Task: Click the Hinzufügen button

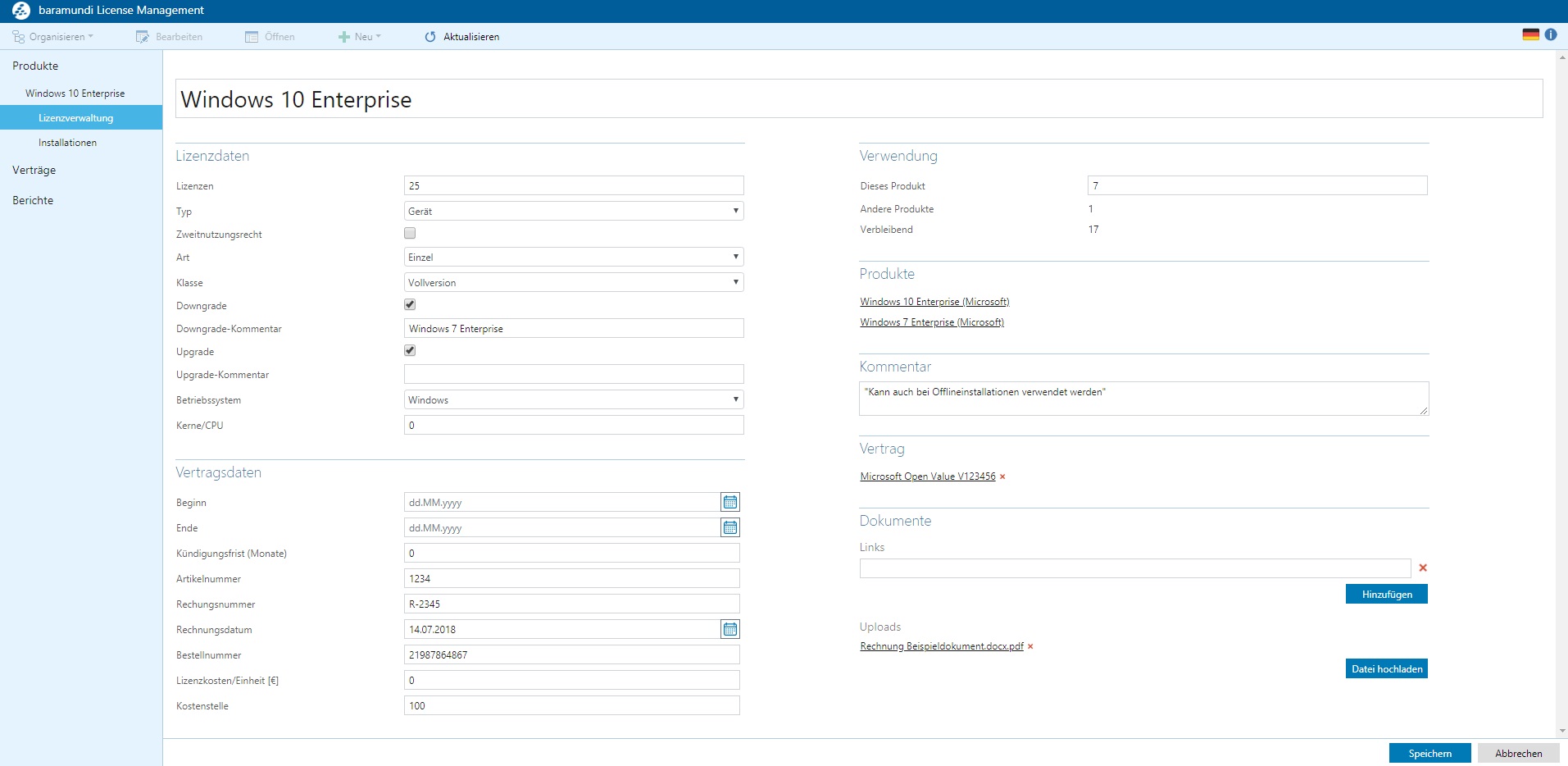Action: [1387, 594]
